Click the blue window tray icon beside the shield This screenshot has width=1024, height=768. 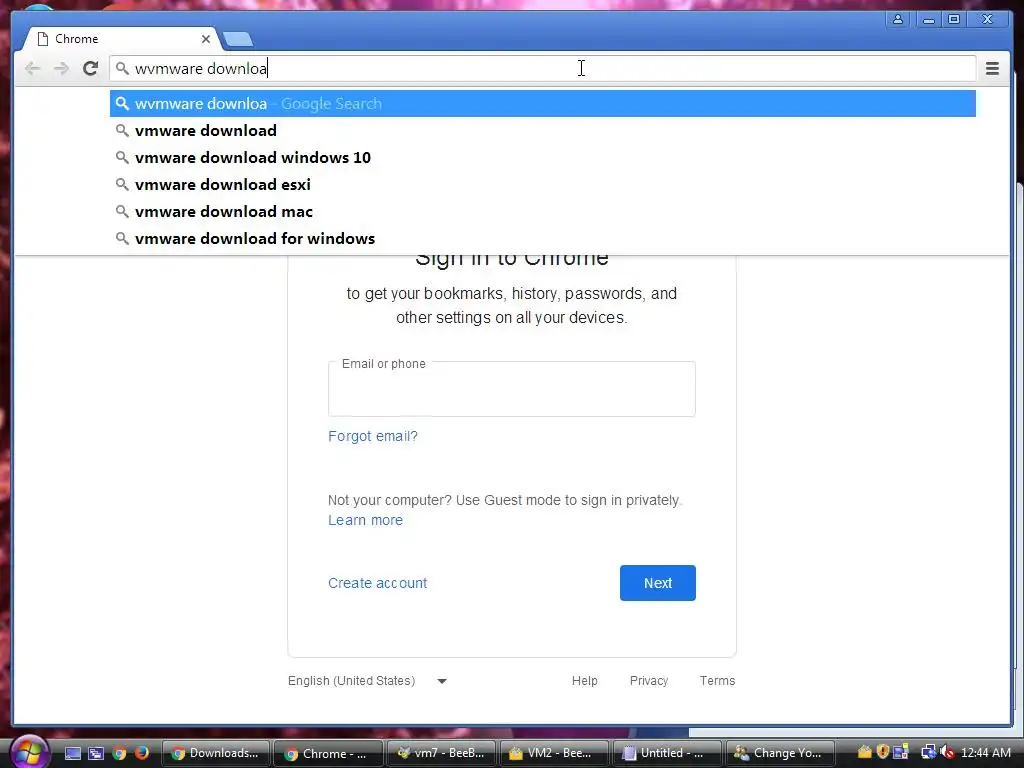pos(901,752)
